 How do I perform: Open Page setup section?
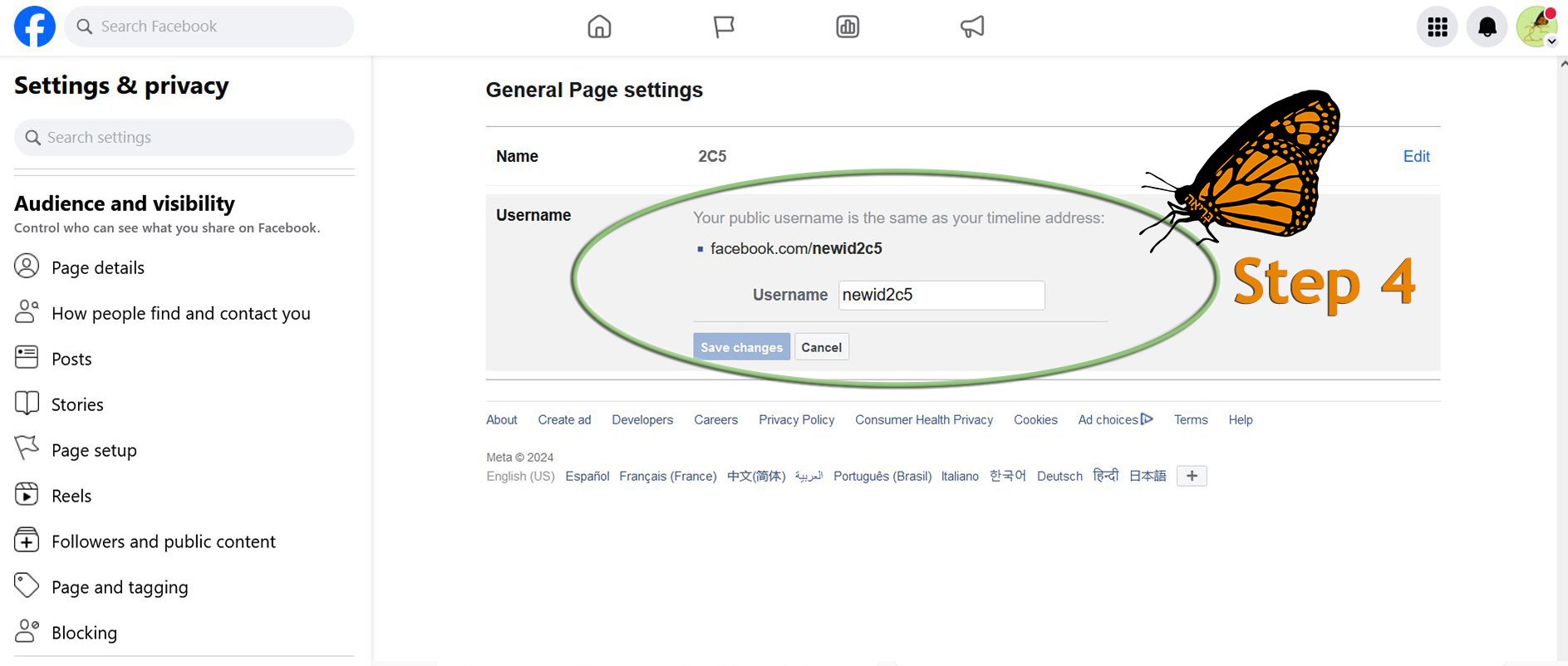point(94,450)
